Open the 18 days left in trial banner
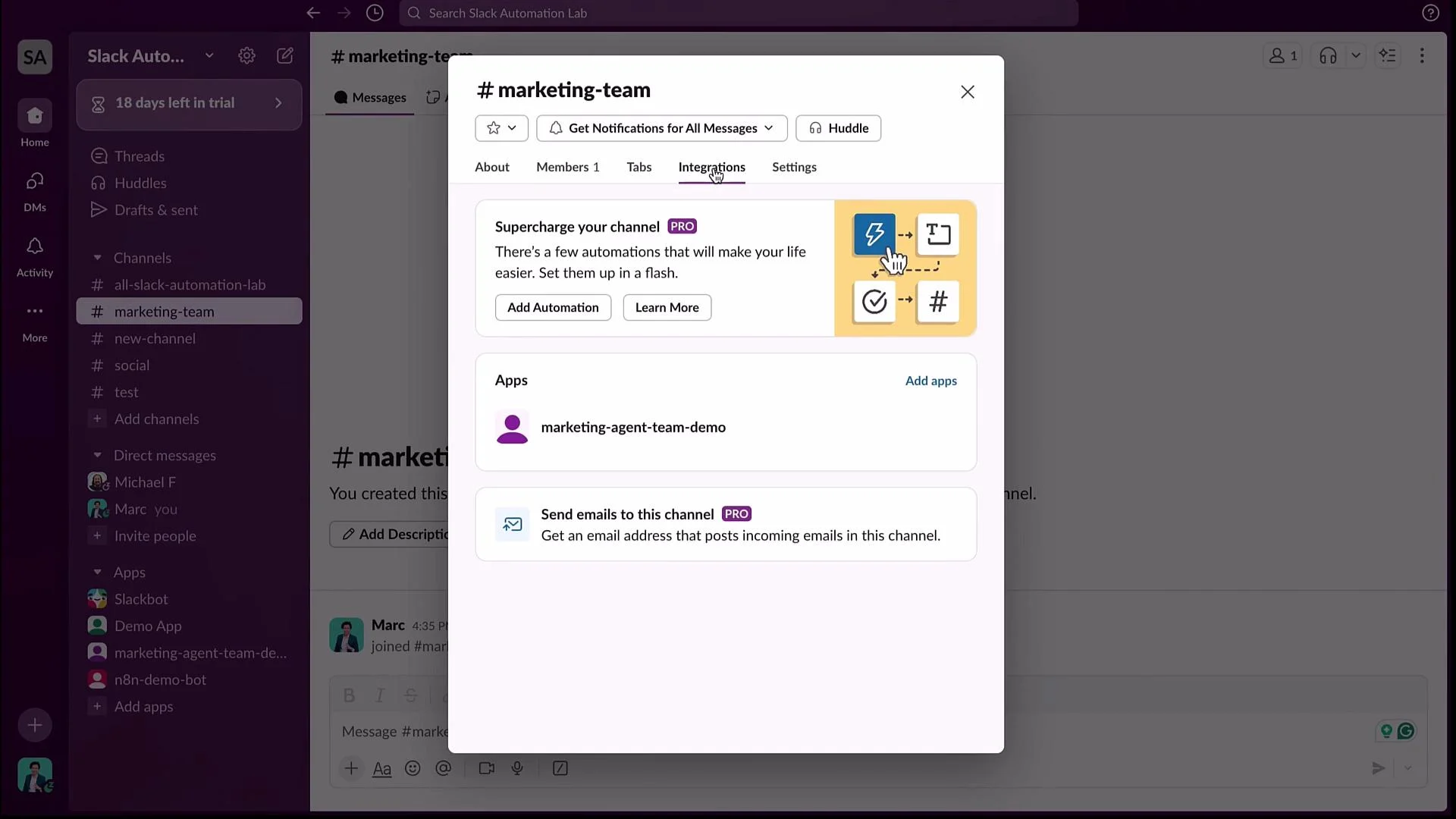Screen dimensions: 1456x819 coord(189,104)
